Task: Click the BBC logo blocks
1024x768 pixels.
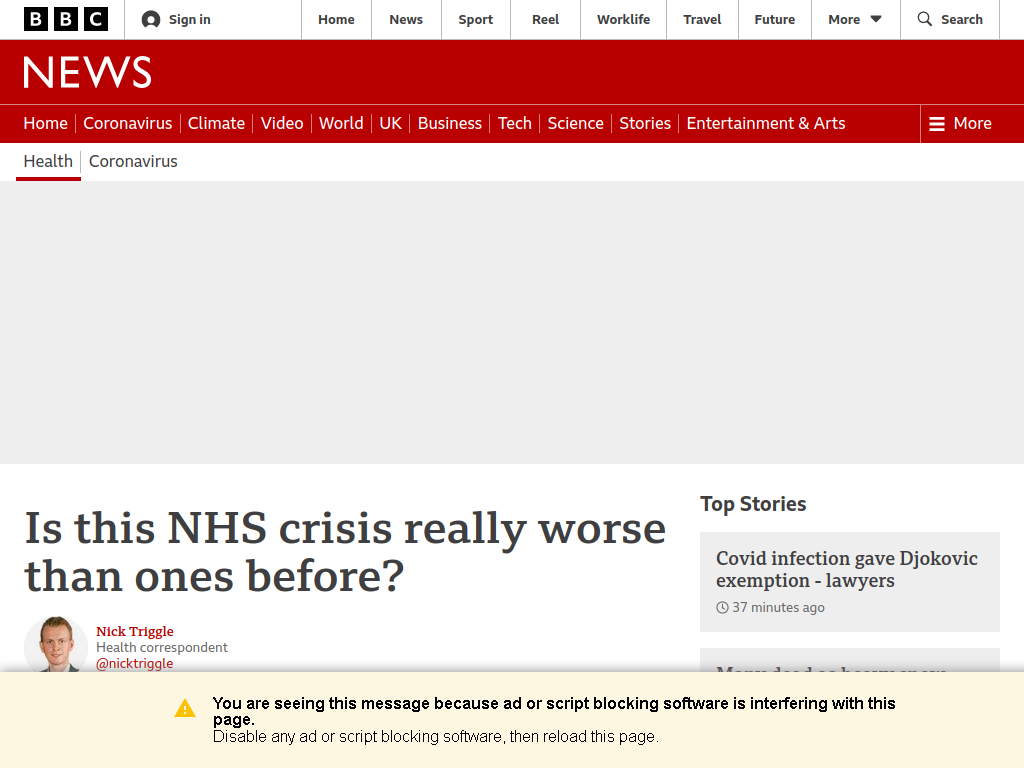Action: point(66,20)
